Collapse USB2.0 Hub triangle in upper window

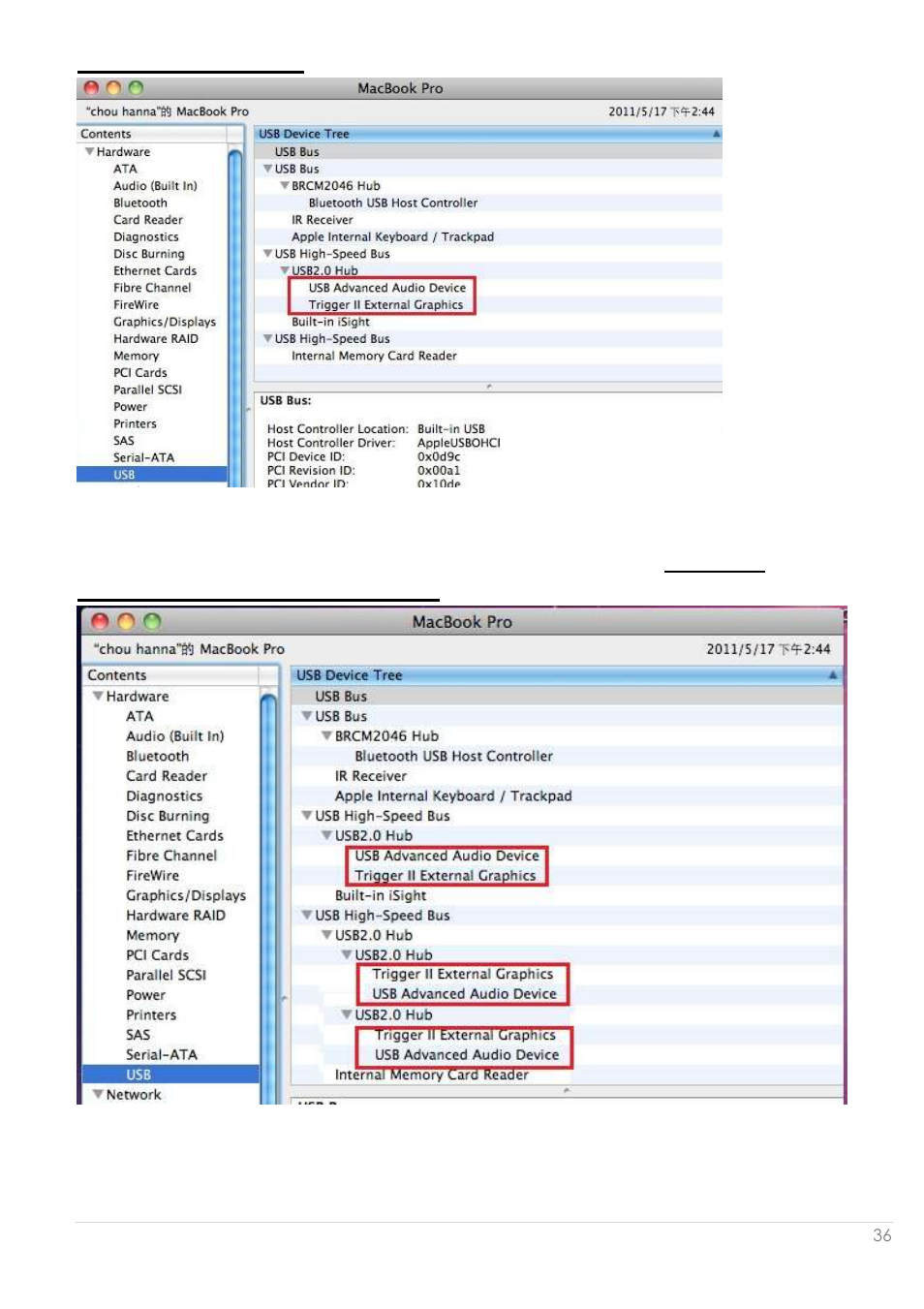pyautogui.click(x=285, y=271)
